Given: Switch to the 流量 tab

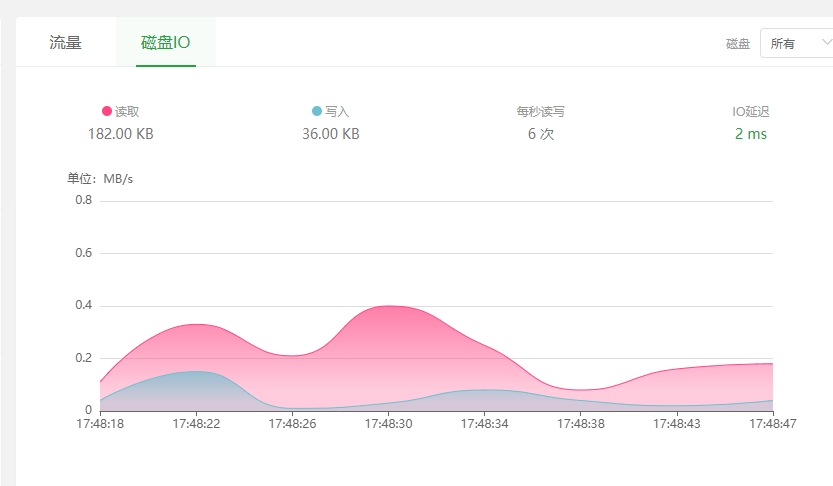Looking at the screenshot, I should tap(65, 42).
